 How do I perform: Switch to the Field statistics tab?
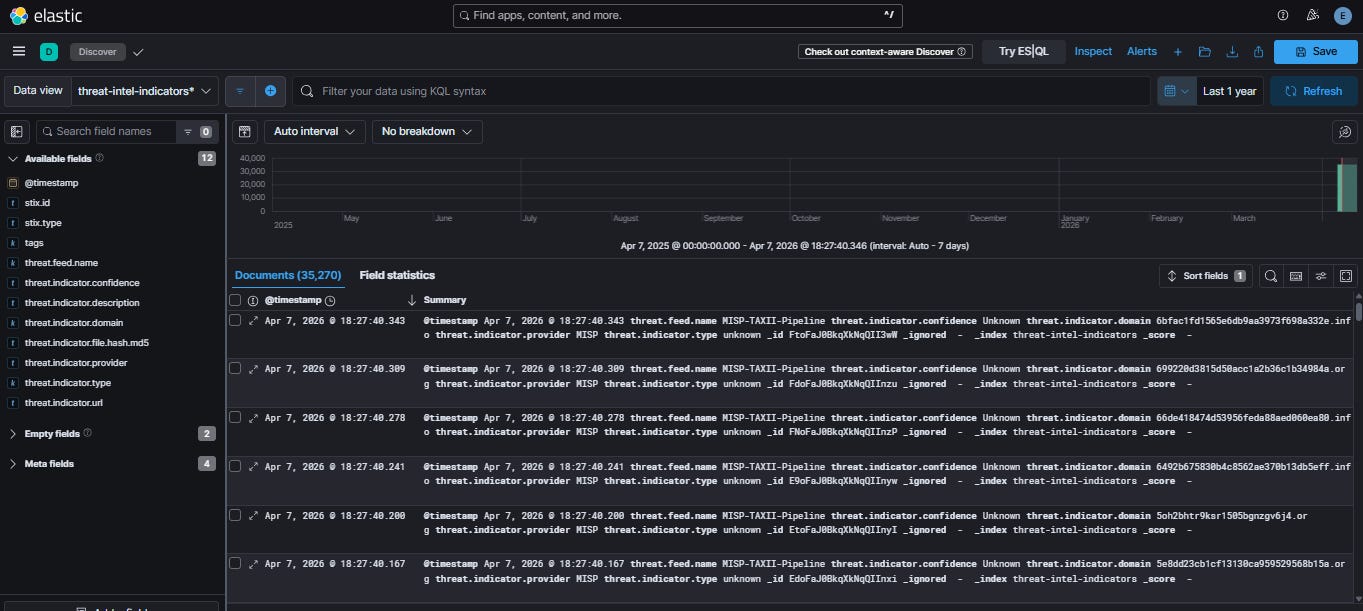tap(397, 275)
